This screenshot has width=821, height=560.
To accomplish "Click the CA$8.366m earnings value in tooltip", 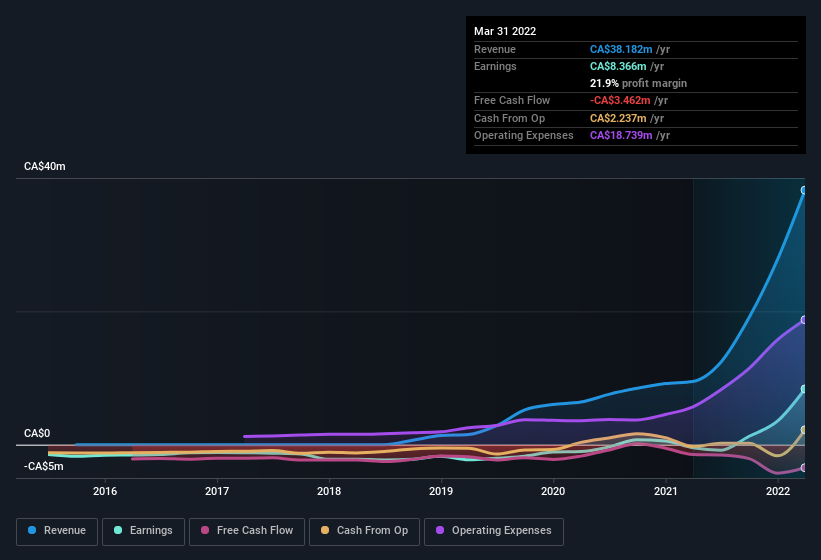I will click(x=618, y=66).
